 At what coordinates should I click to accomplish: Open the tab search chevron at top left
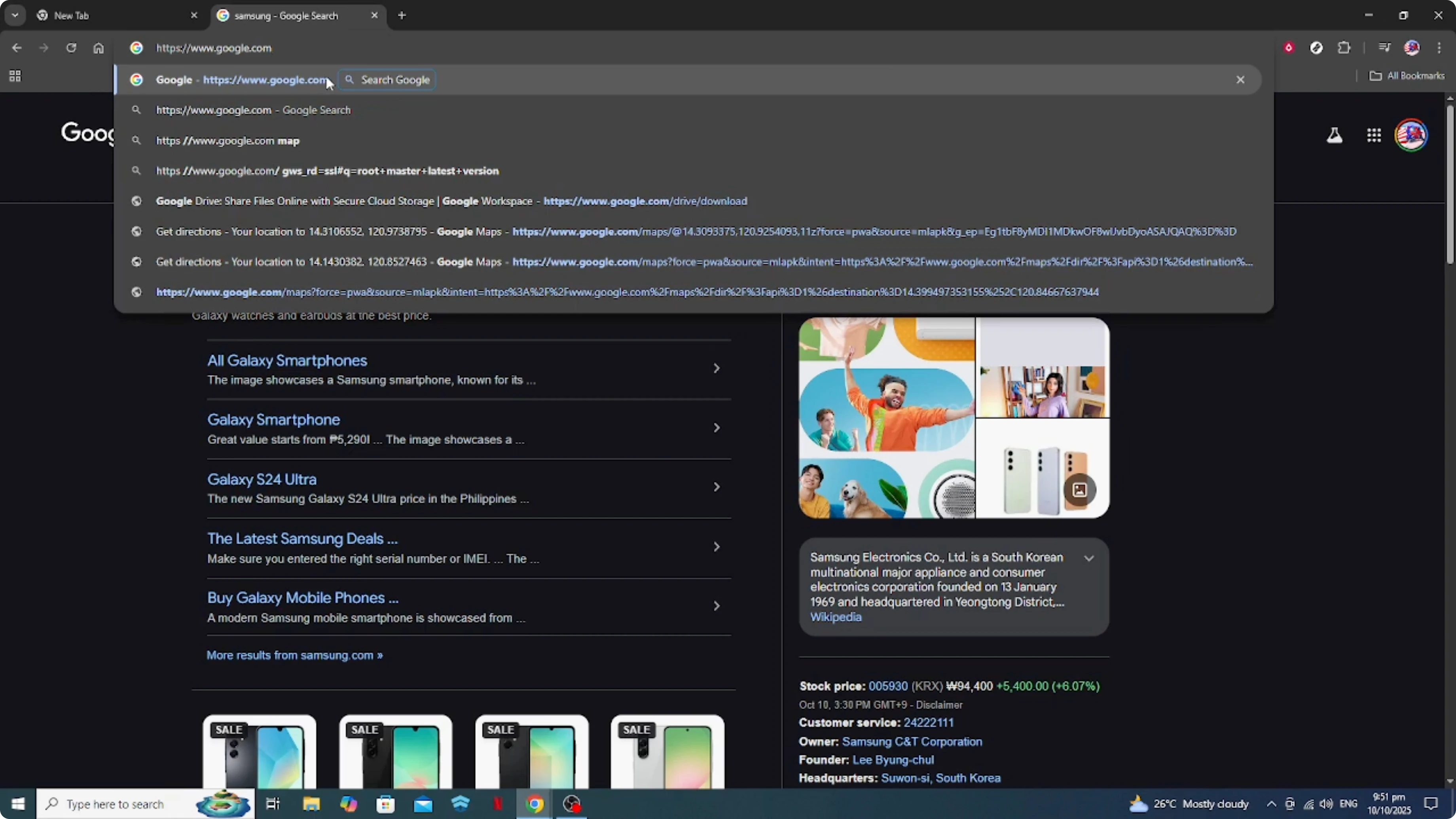pyautogui.click(x=15, y=15)
